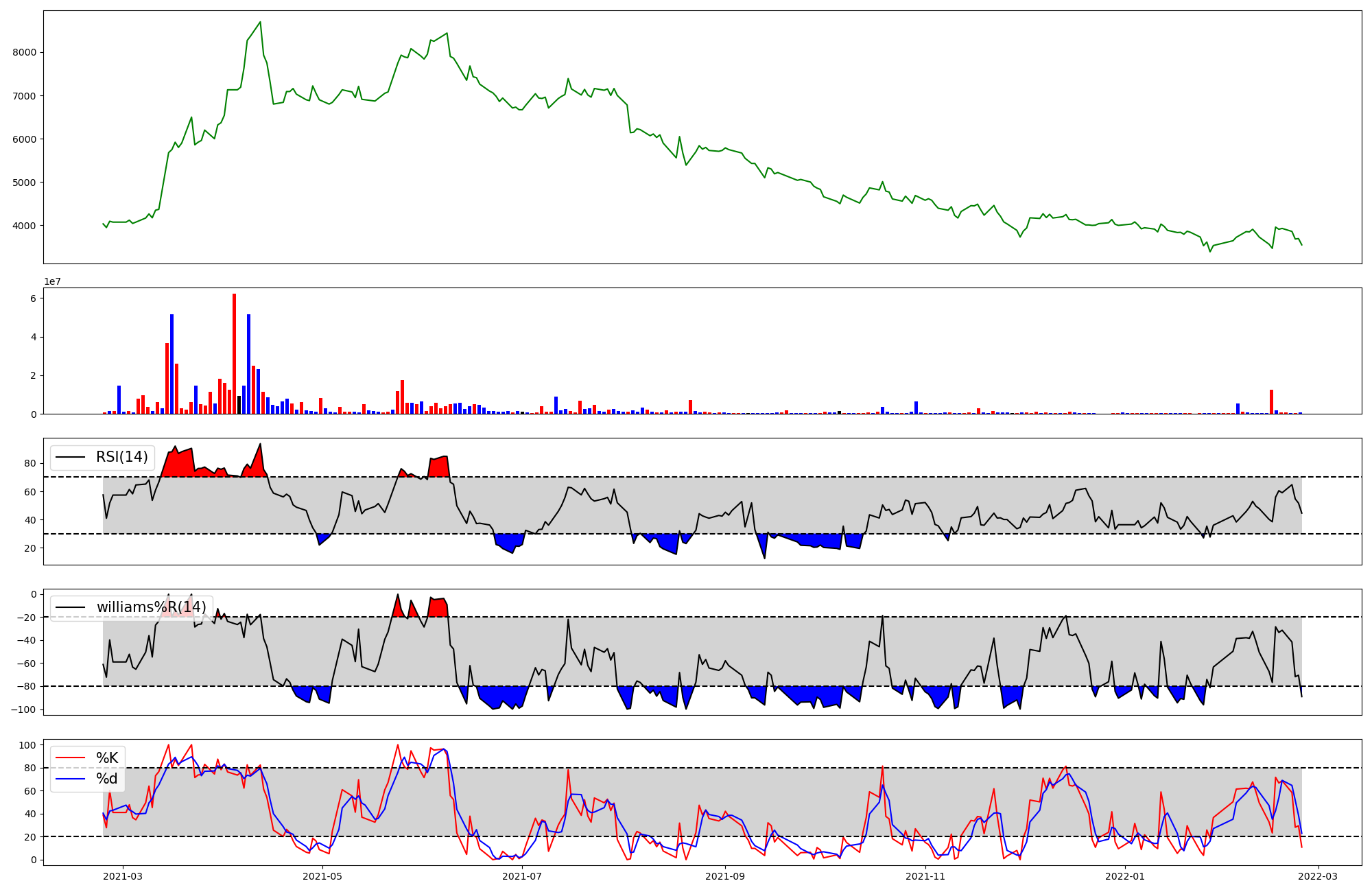
Task: Click the 8000 price axis tick label
Action: click(26, 52)
